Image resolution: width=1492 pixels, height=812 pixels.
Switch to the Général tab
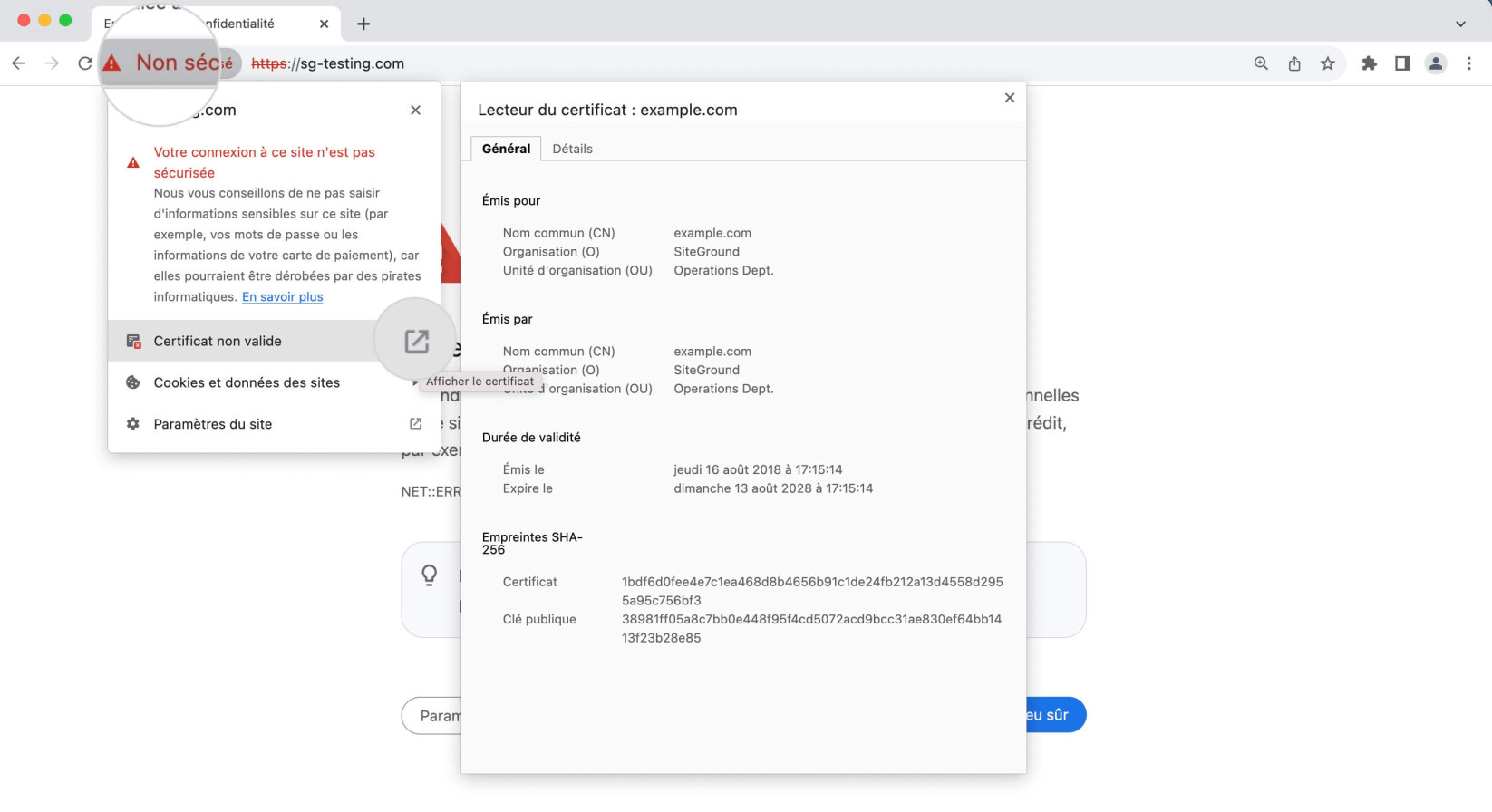(x=506, y=149)
